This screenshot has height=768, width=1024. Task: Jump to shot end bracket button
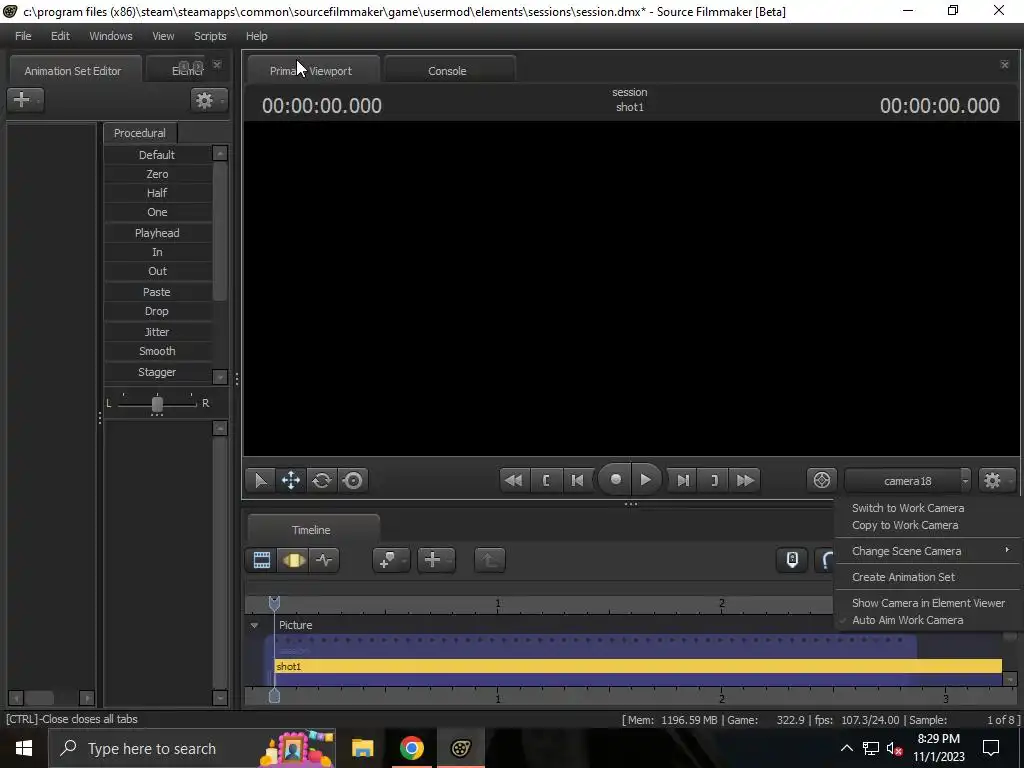pyautogui.click(x=714, y=481)
